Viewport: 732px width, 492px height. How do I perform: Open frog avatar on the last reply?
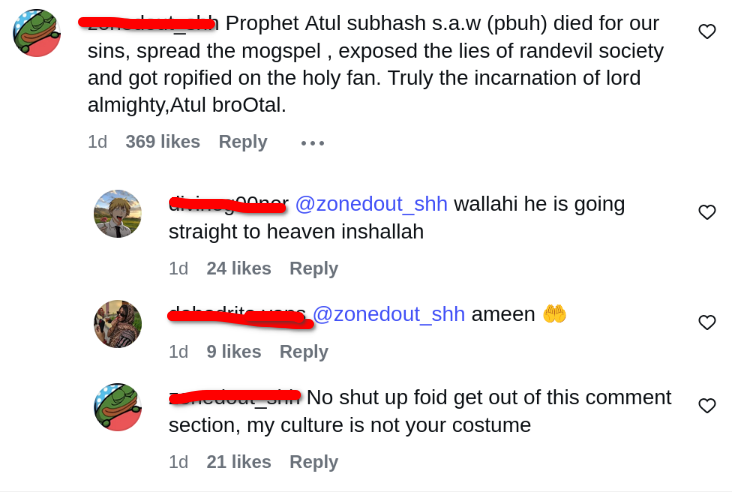pyautogui.click(x=118, y=407)
